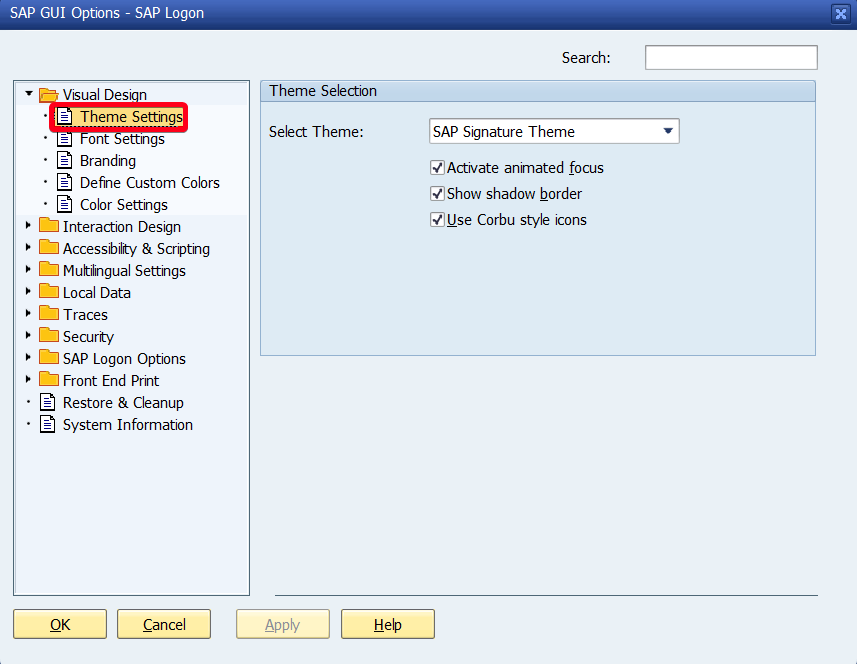The height and width of the screenshot is (664, 857).
Task: Click the Font Settings document icon
Action: (x=64, y=139)
